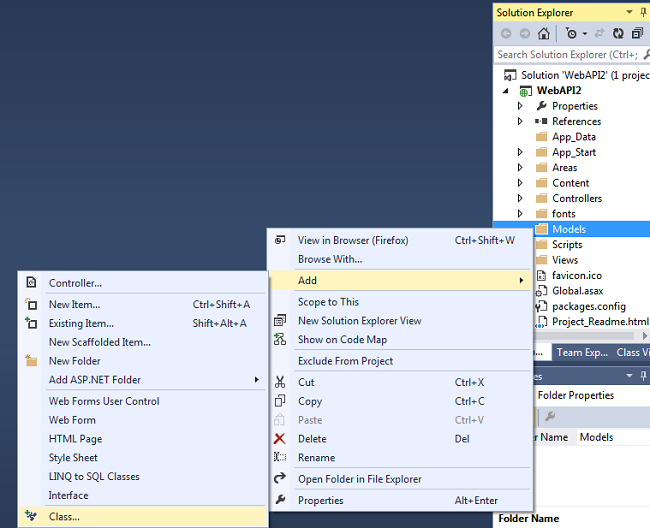Image resolution: width=650 pixels, height=528 pixels.
Task: Choose Controller... in Add submenu
Action: click(143, 283)
